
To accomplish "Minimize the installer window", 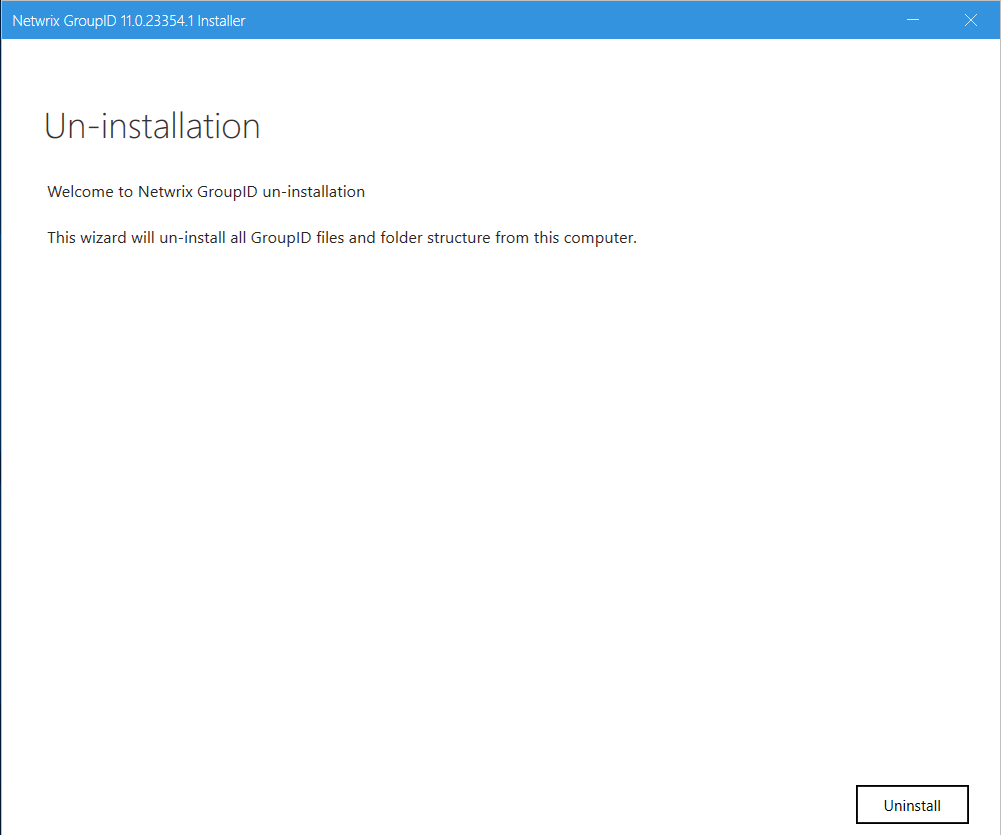I will (912, 19).
